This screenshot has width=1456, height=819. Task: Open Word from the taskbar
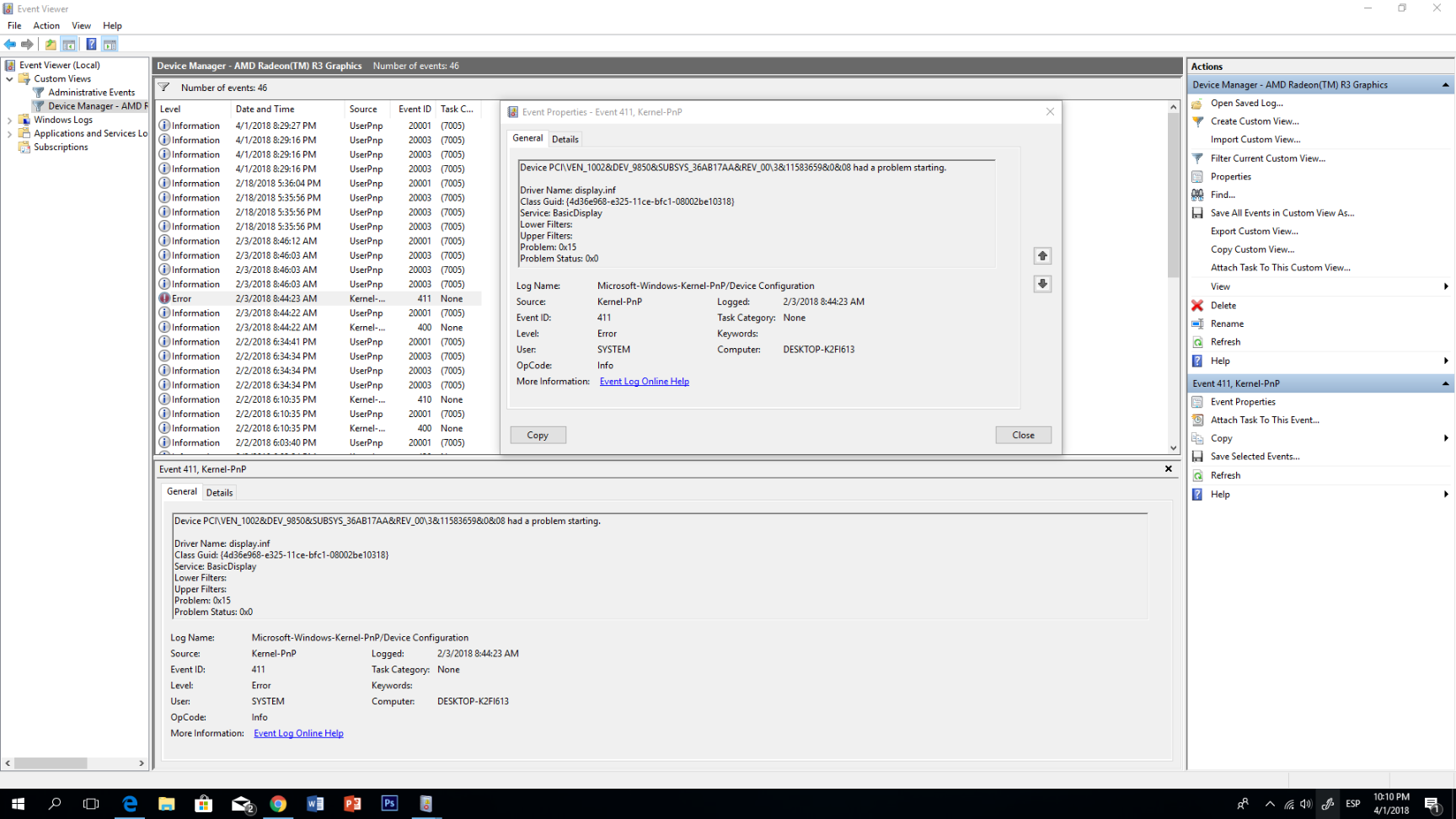315,804
